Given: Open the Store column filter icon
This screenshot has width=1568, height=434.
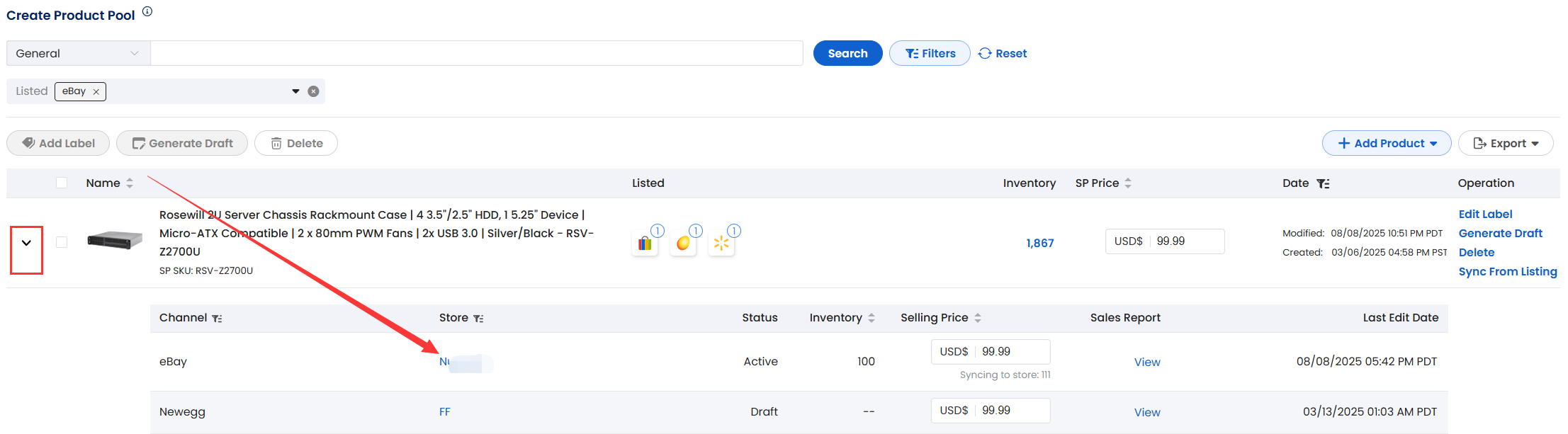Looking at the screenshot, I should click(478, 319).
